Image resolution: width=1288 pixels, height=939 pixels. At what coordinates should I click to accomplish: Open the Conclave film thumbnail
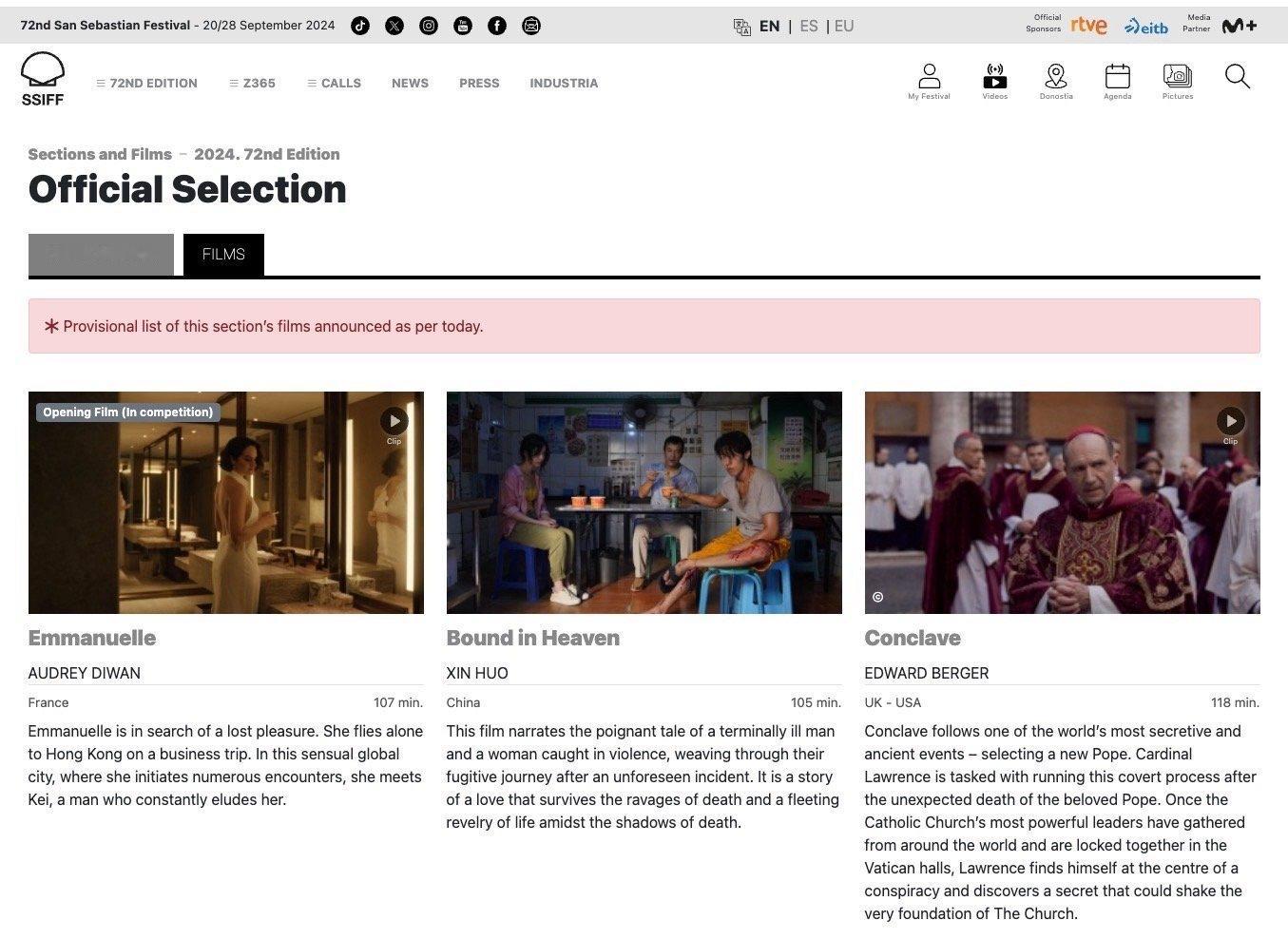[x=1063, y=503]
